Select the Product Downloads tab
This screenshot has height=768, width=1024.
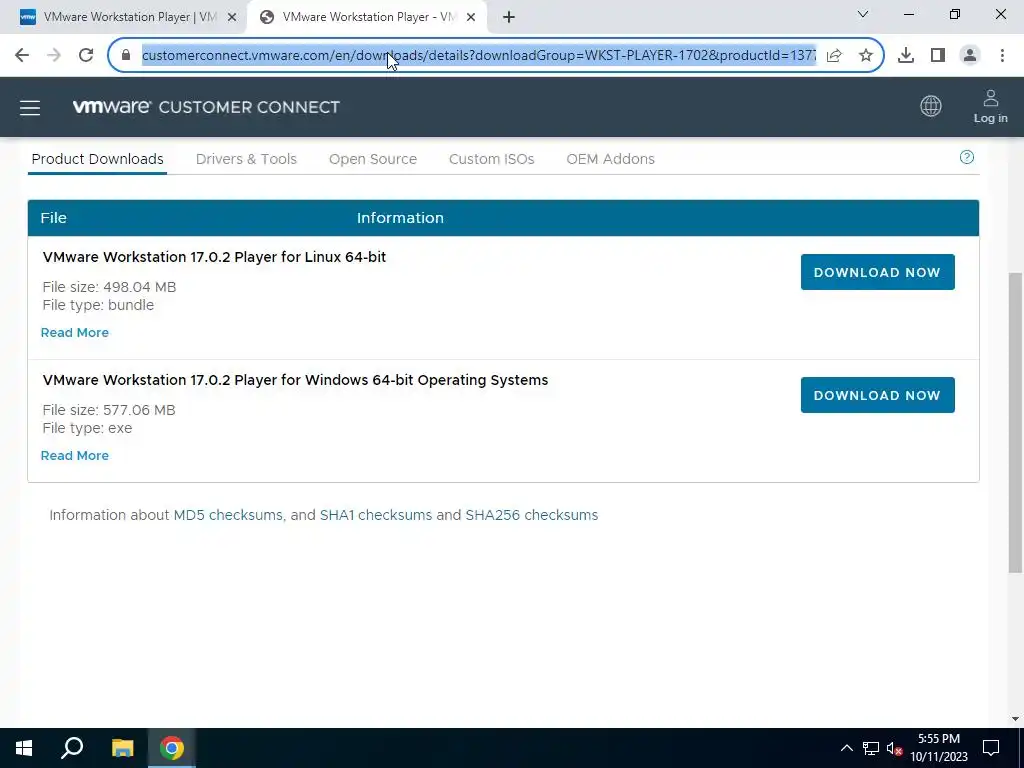tap(97, 159)
